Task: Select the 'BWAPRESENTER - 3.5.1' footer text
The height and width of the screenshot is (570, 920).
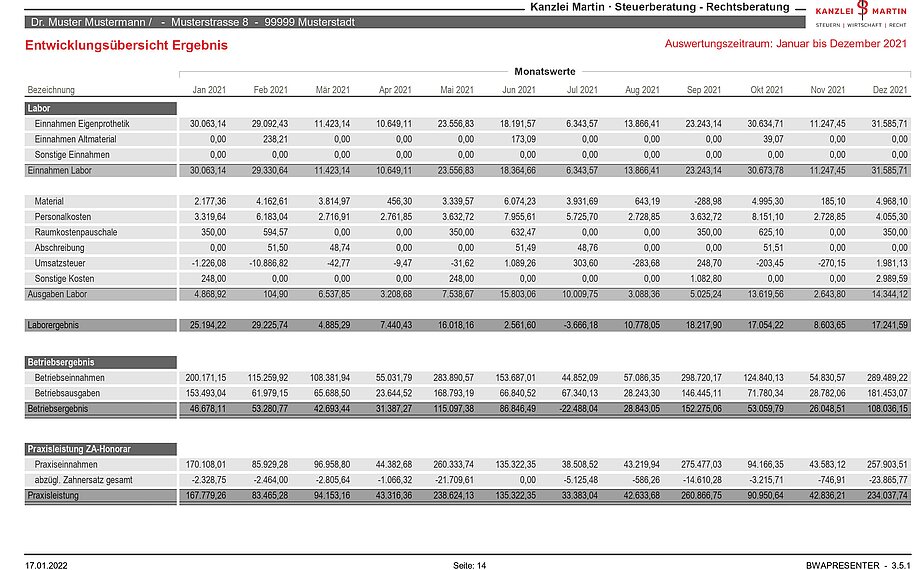Action: point(858,565)
